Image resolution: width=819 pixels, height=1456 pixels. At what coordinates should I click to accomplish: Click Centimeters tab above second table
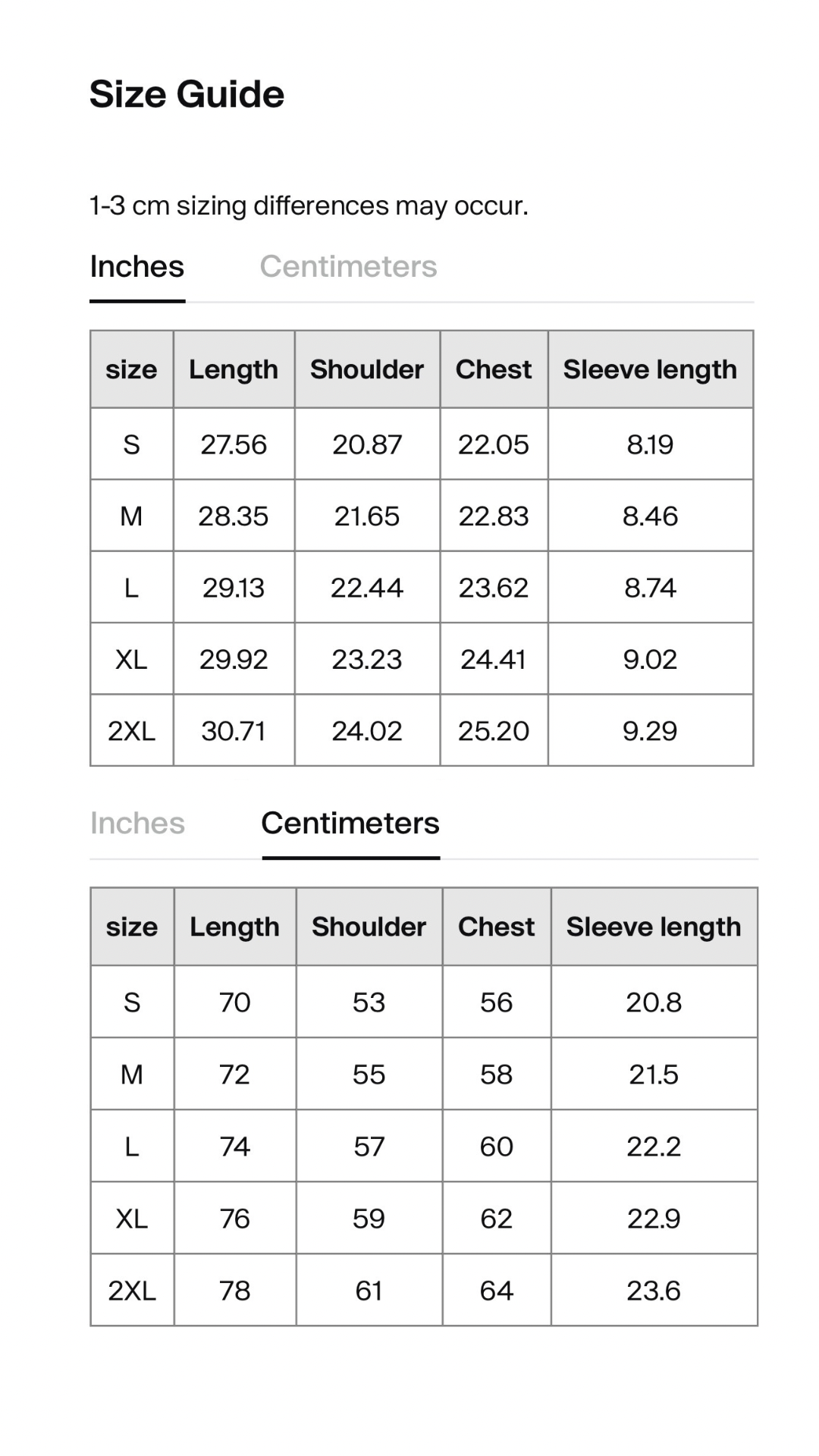(x=350, y=824)
